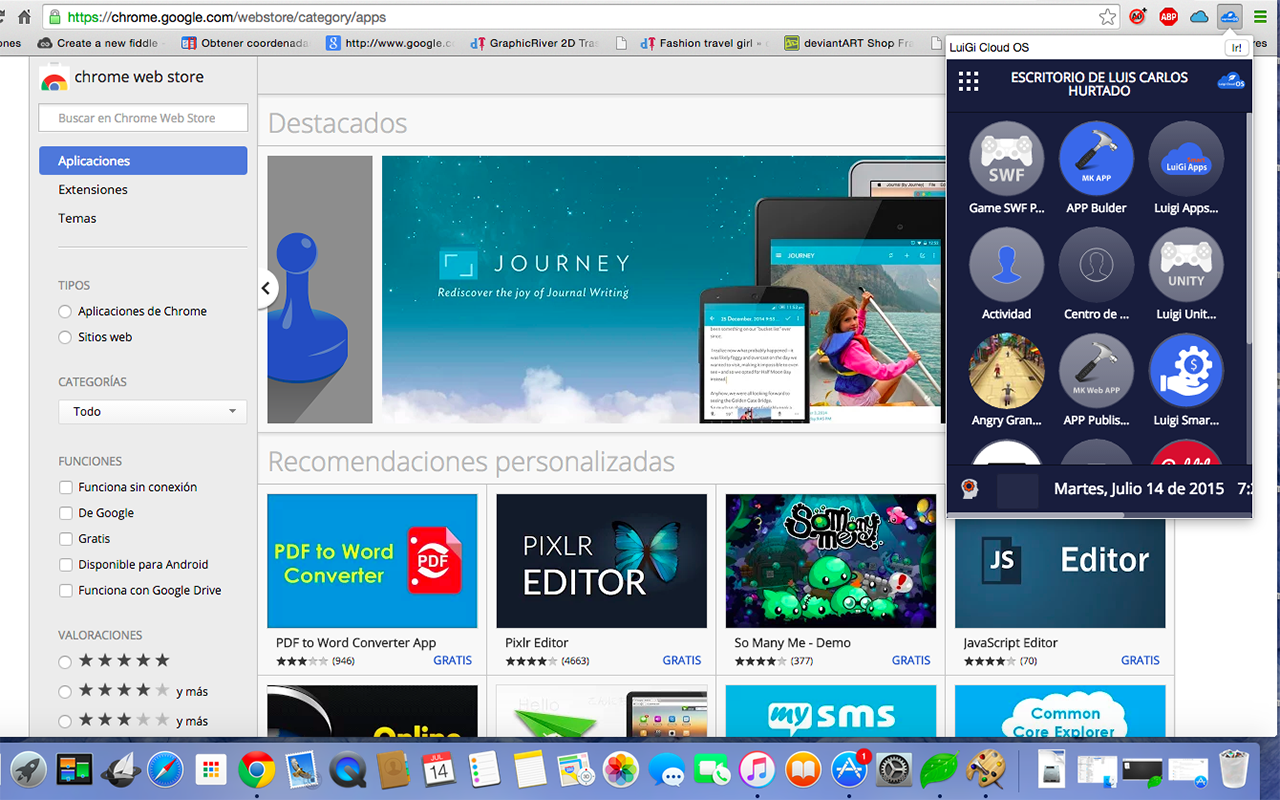
Task: Go to the browser home page
Action: (24, 17)
